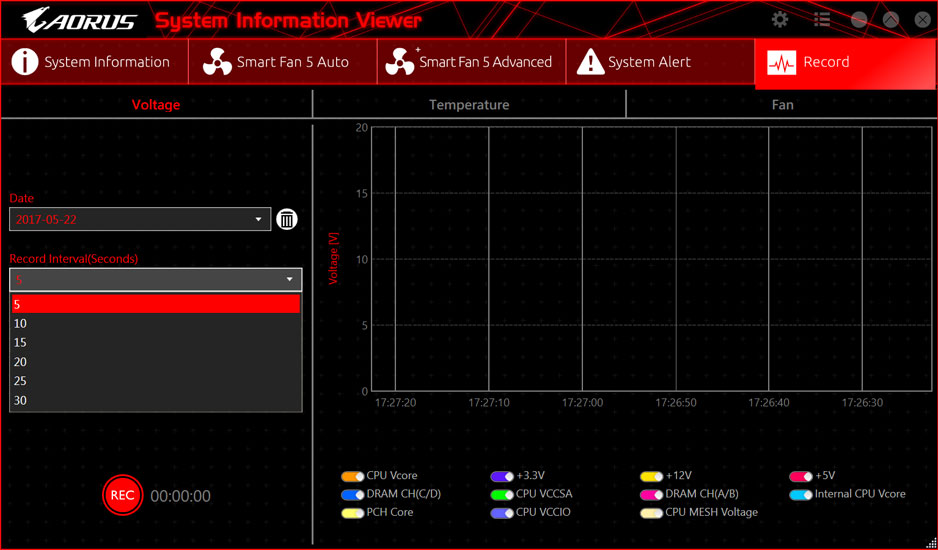This screenshot has width=938, height=550.
Task: Click the Record waveform icon
Action: (x=781, y=62)
